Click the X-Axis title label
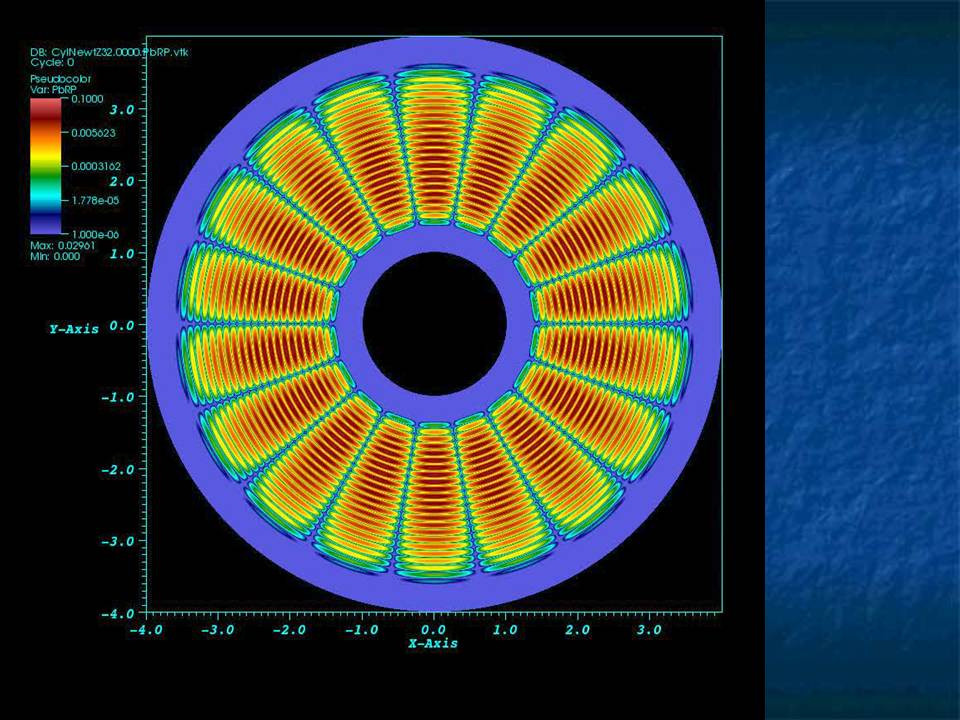 432,643
